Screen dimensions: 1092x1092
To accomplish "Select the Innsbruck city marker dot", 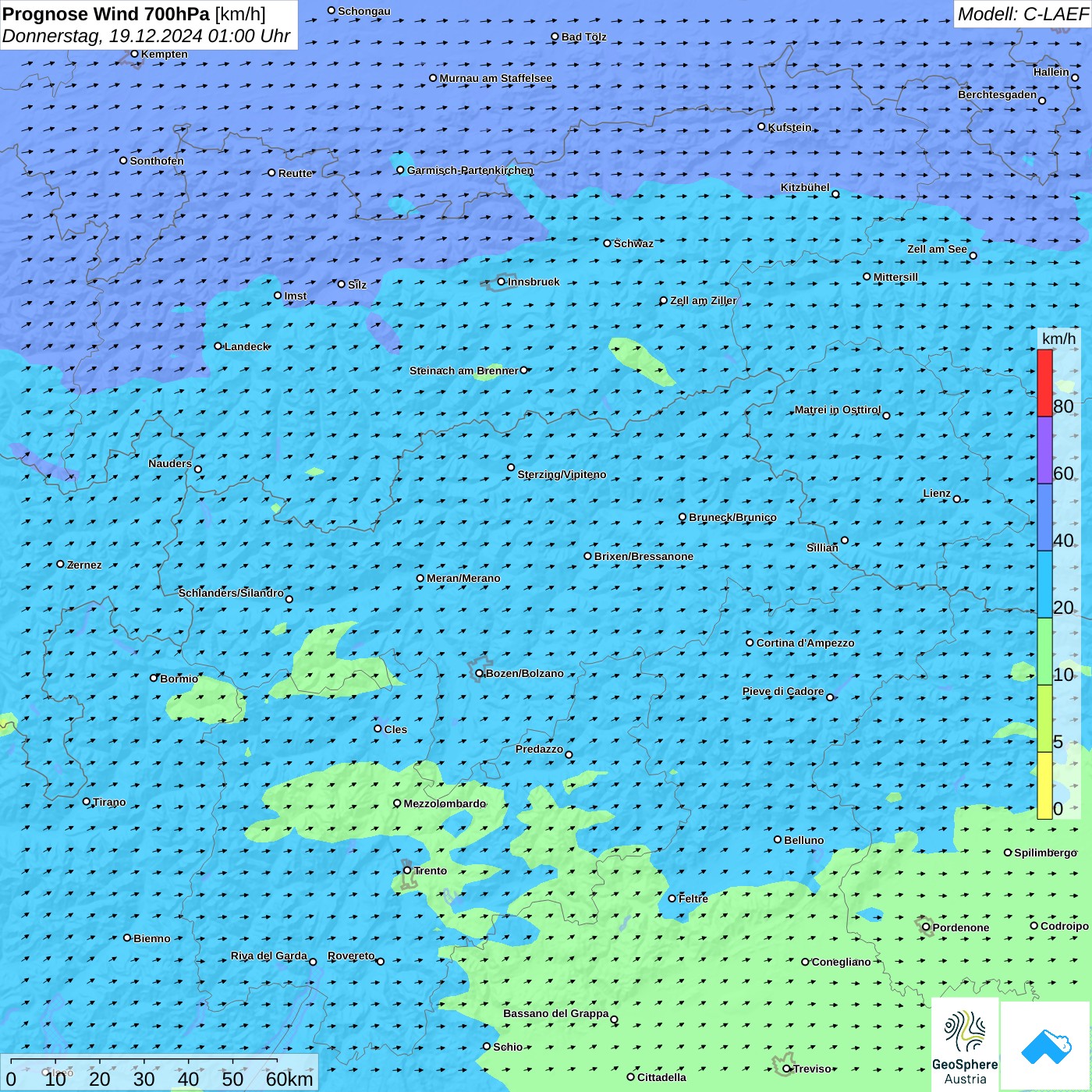I will pos(502,282).
